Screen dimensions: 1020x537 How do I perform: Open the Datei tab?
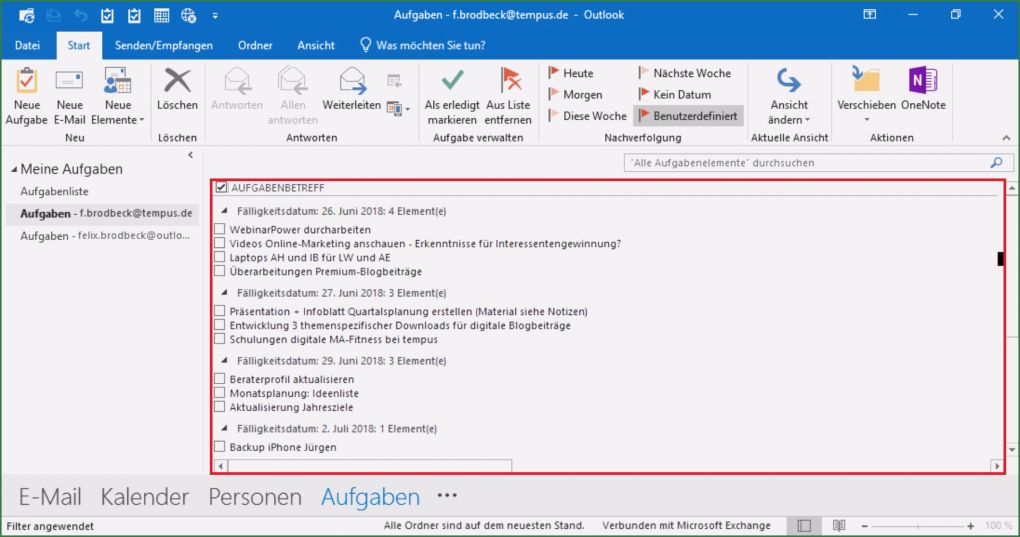click(x=28, y=45)
